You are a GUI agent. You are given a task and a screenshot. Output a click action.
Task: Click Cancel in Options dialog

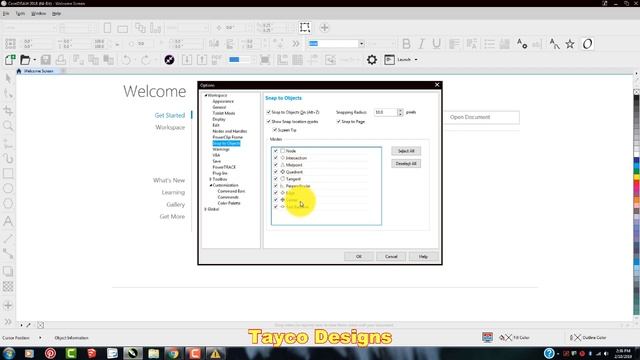(x=391, y=256)
